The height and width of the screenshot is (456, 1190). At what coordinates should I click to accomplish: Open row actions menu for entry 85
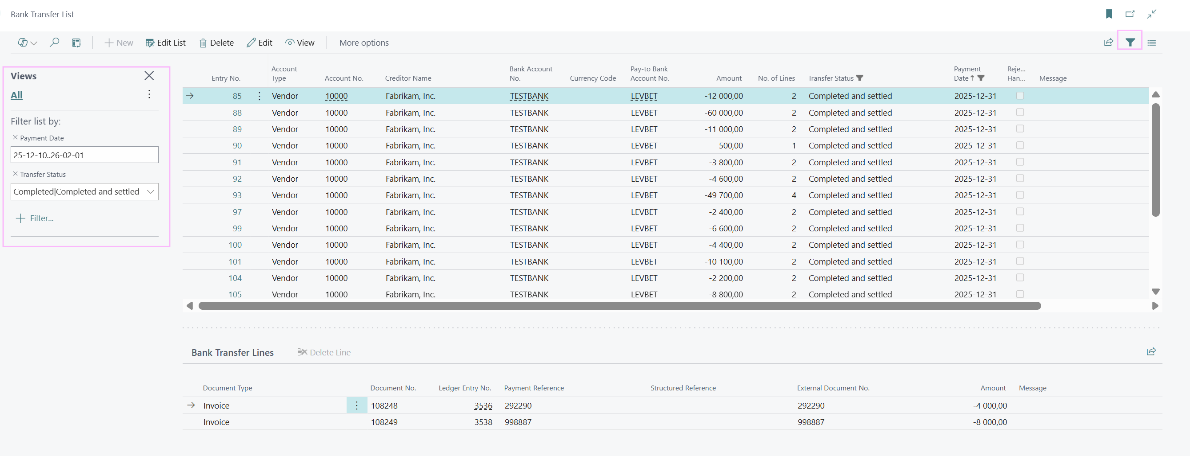tap(260, 96)
